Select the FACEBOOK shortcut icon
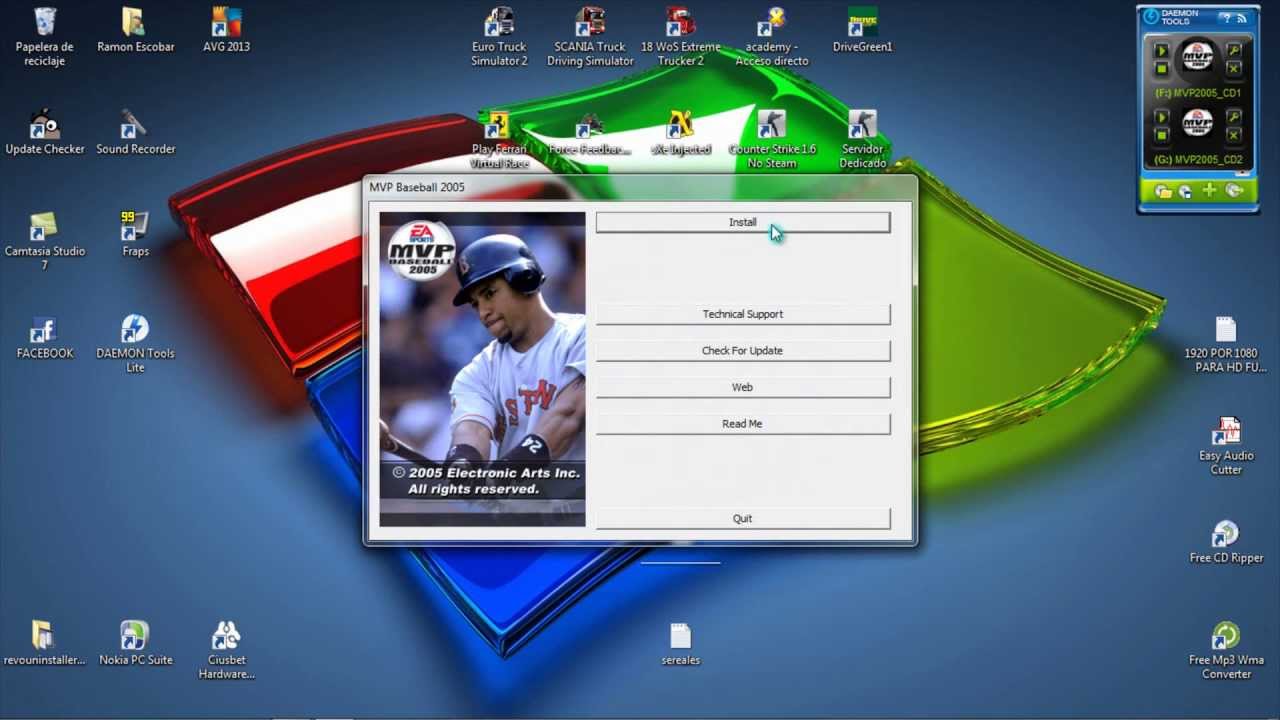 pyautogui.click(x=45, y=336)
